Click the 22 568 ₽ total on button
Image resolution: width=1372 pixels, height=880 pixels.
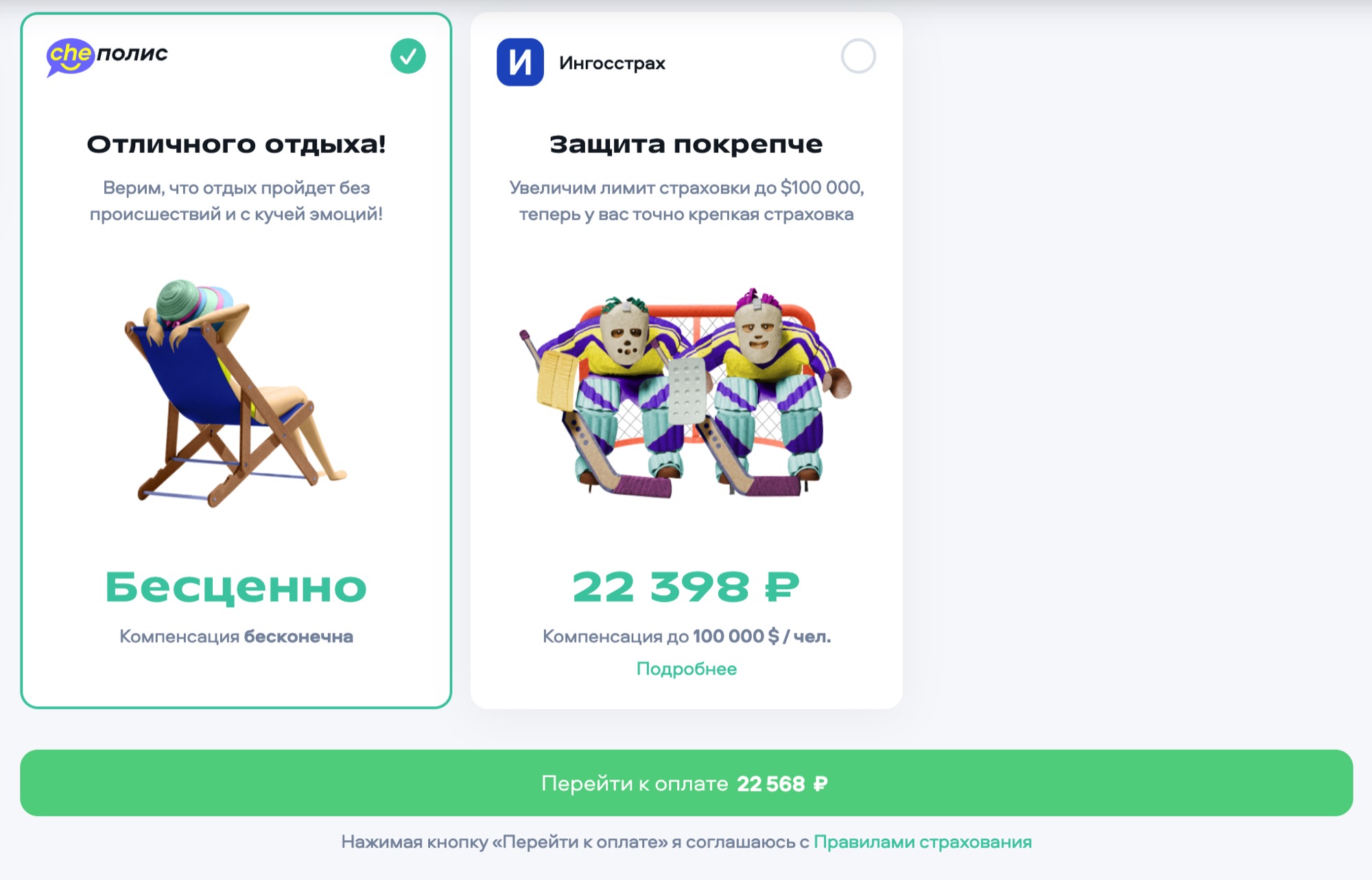[782, 783]
